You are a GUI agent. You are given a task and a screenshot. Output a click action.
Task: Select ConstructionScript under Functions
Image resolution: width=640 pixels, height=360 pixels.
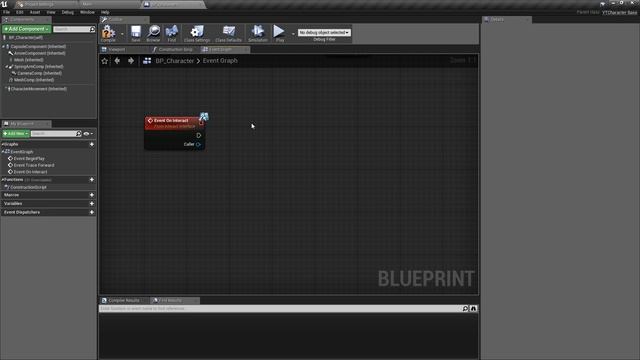pos(29,187)
